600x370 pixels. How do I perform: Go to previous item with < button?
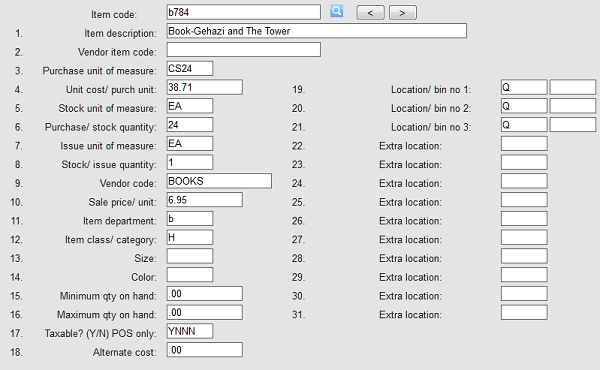pyautogui.click(x=370, y=13)
